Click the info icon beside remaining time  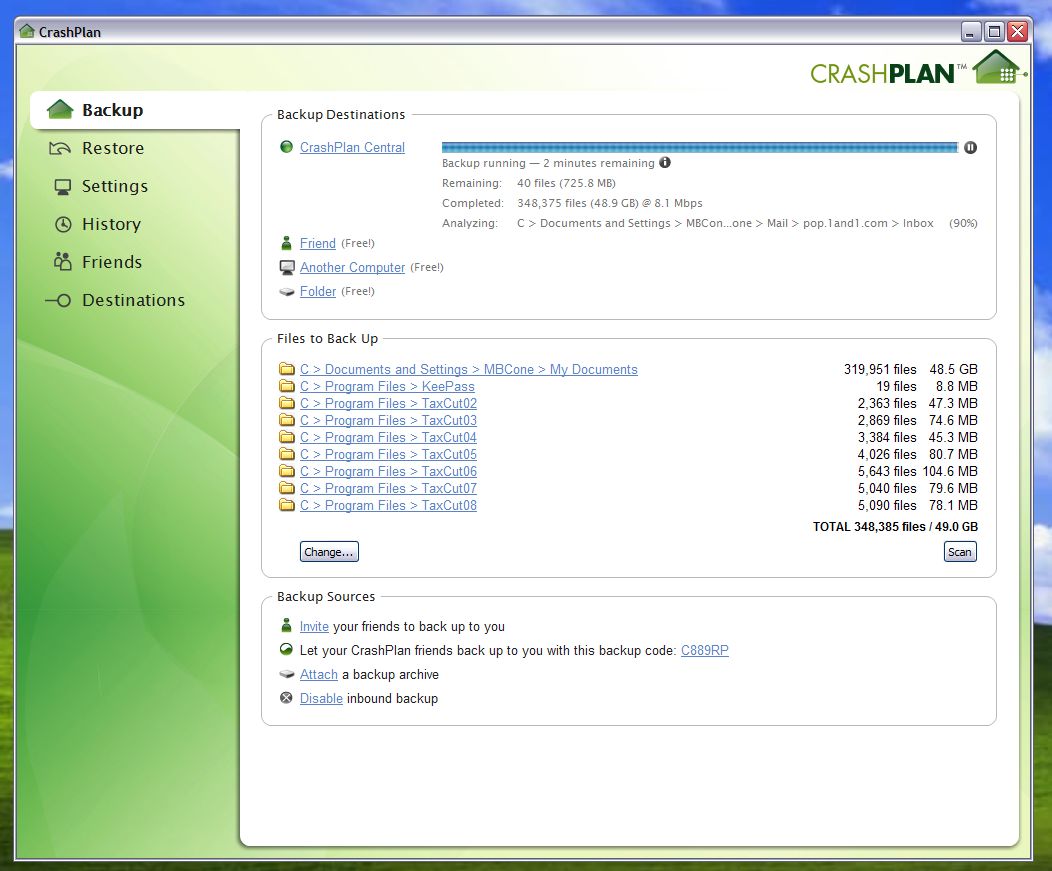[665, 163]
